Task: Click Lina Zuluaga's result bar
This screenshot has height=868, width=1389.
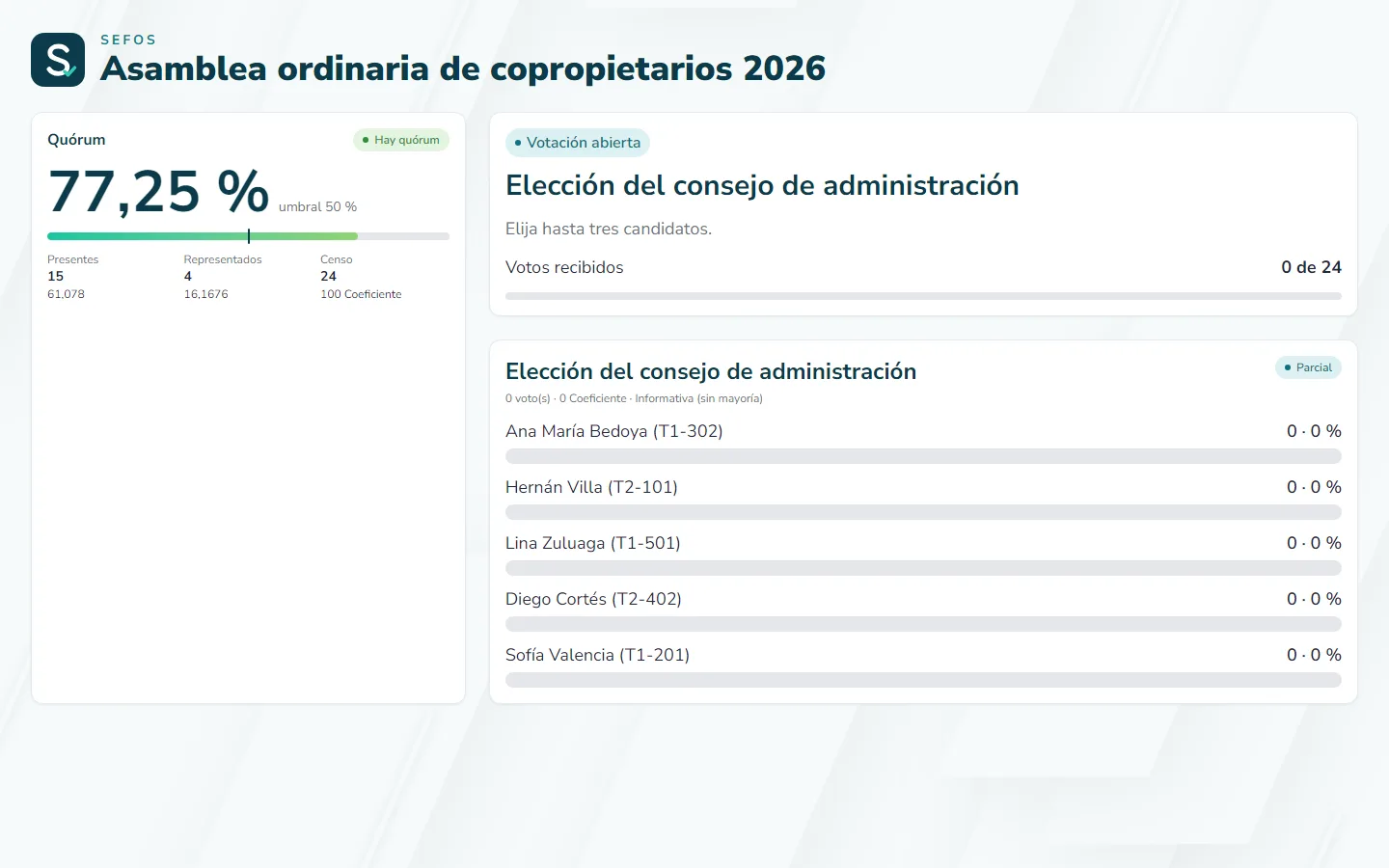Action: tap(923, 568)
